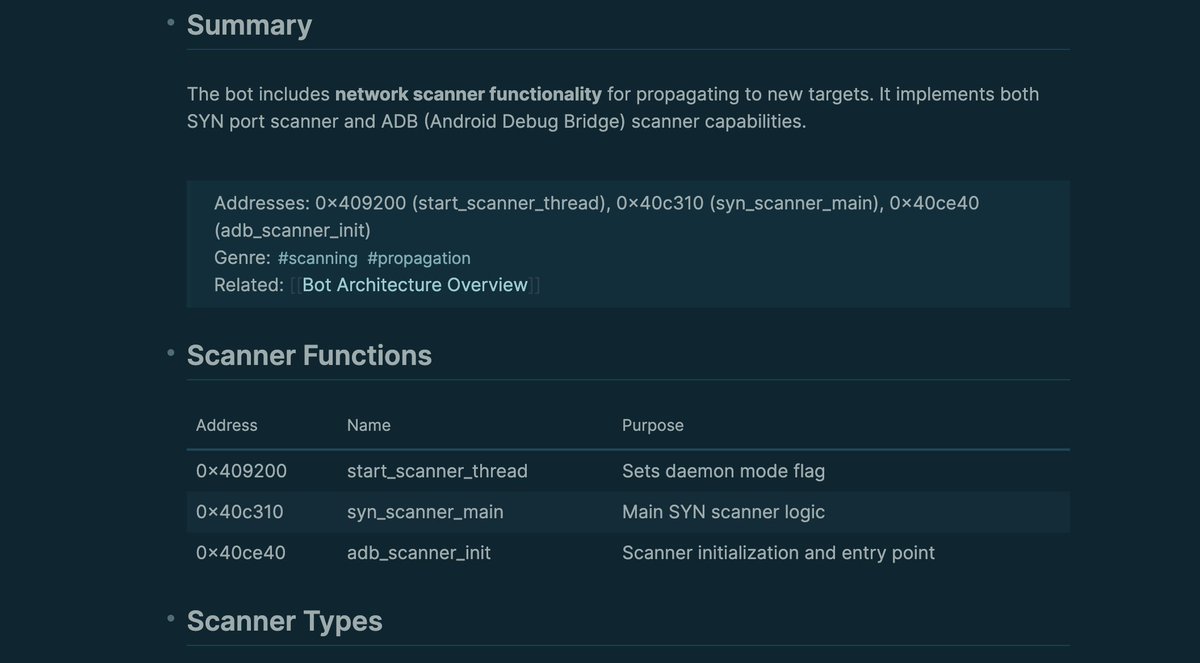Open the #propagation tag

click(418, 258)
